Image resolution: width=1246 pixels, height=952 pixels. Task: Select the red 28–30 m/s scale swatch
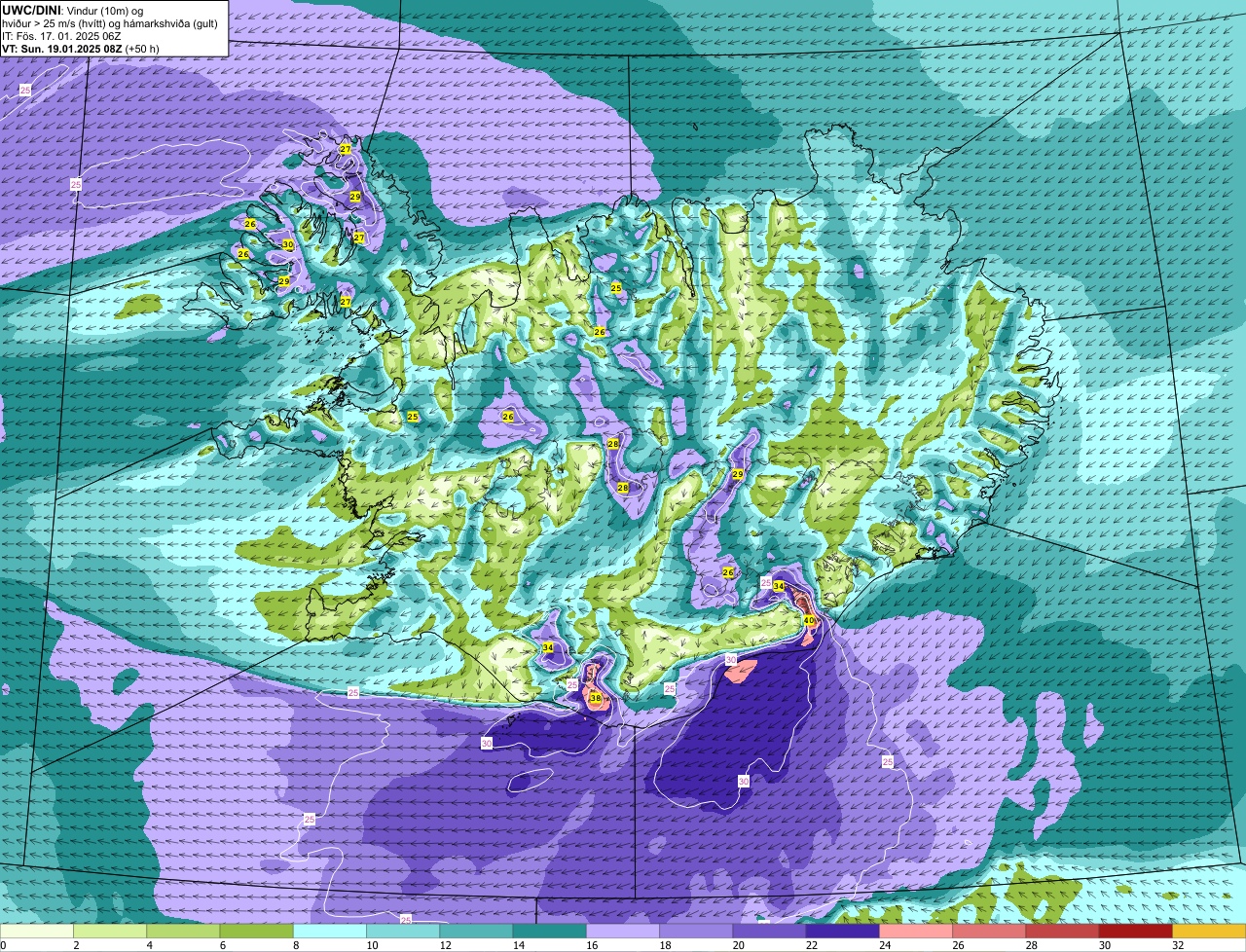click(1063, 932)
